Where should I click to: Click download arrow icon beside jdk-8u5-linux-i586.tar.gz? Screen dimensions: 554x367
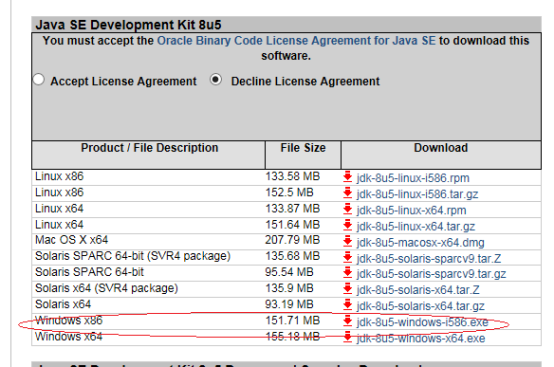click(x=348, y=193)
